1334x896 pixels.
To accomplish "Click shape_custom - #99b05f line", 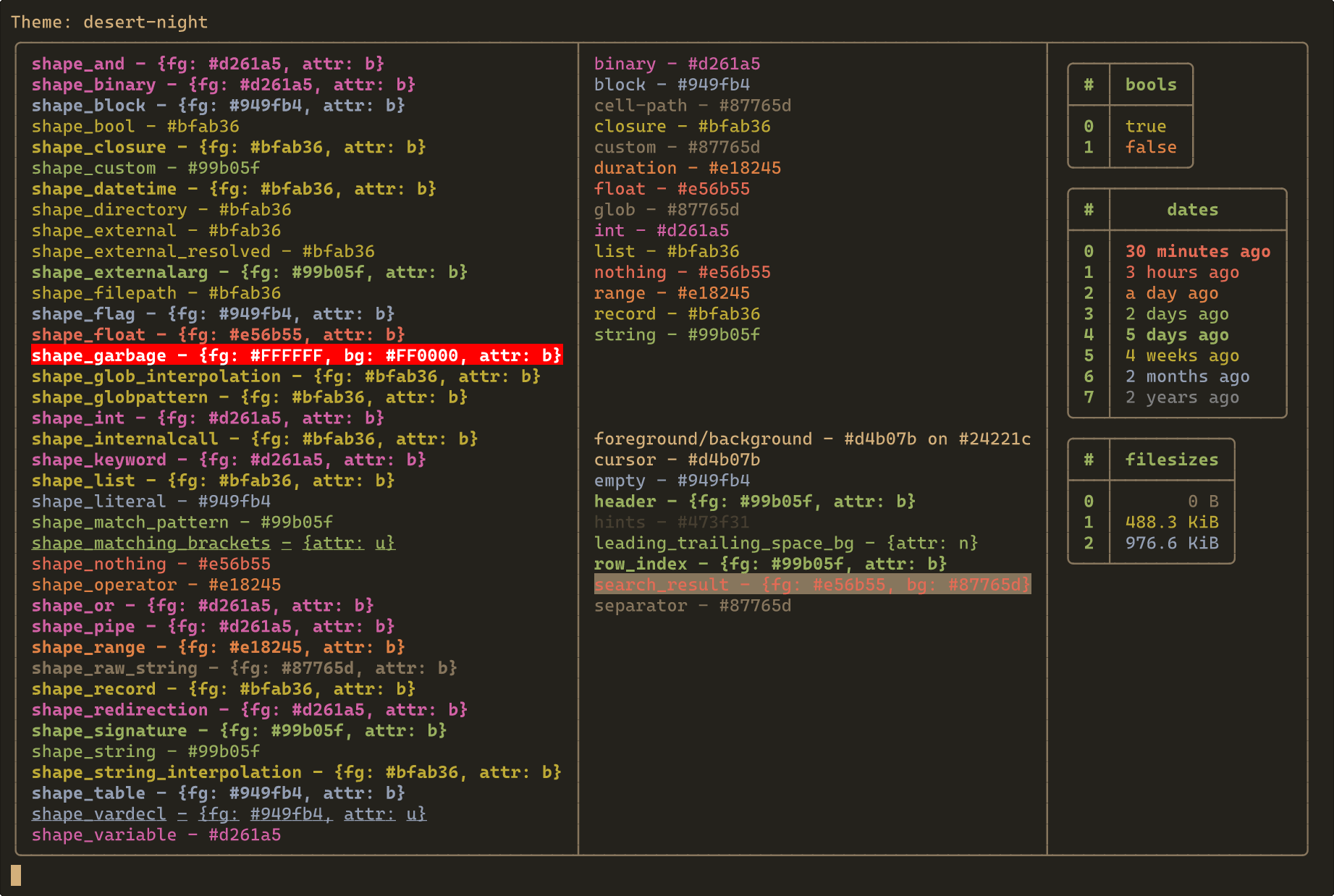I will click(x=145, y=169).
